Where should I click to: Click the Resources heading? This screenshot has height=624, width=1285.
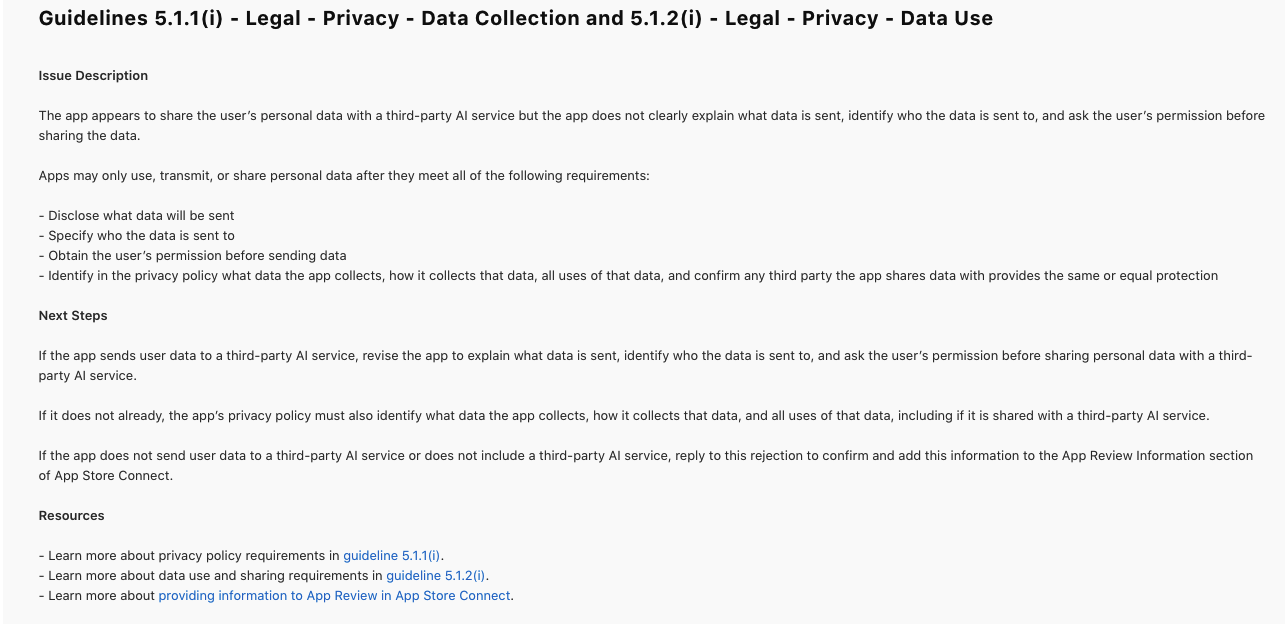click(x=72, y=515)
